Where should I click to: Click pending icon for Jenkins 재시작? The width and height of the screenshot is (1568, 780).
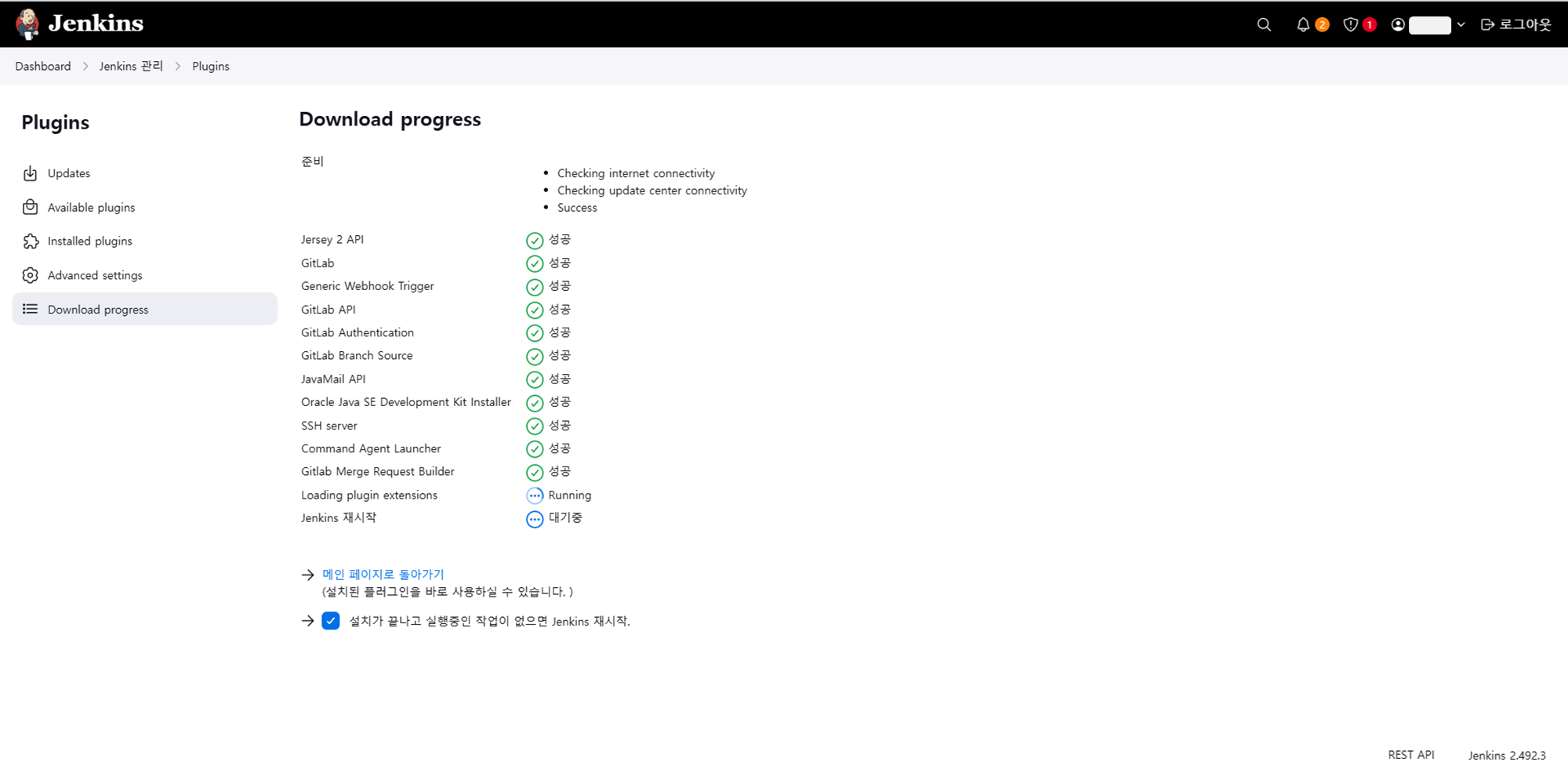pos(535,519)
